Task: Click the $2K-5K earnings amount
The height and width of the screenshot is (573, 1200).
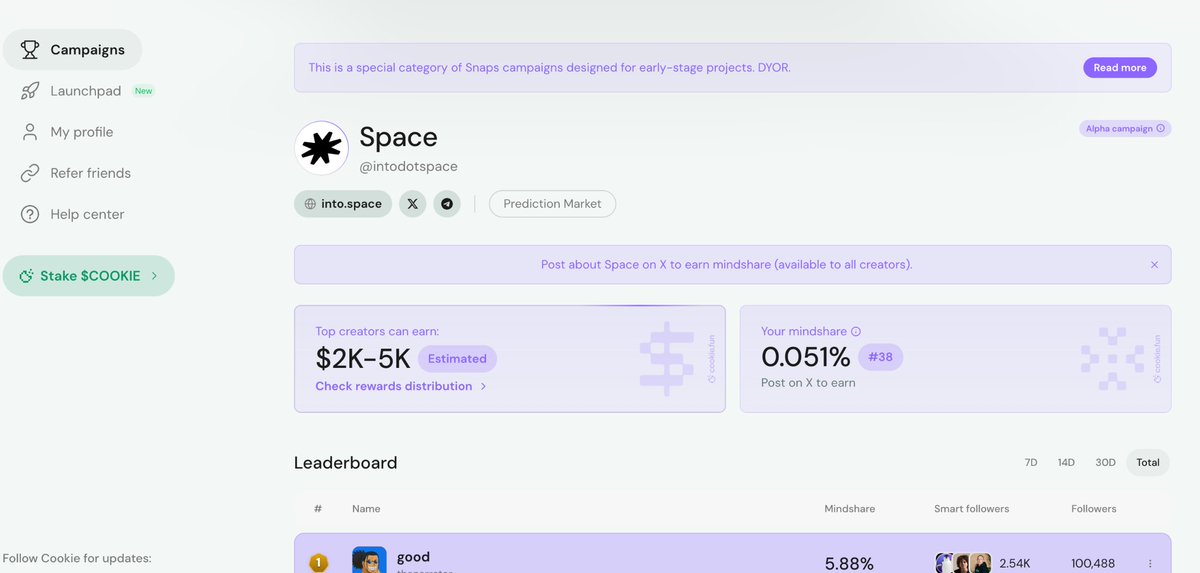Action: [x=363, y=359]
